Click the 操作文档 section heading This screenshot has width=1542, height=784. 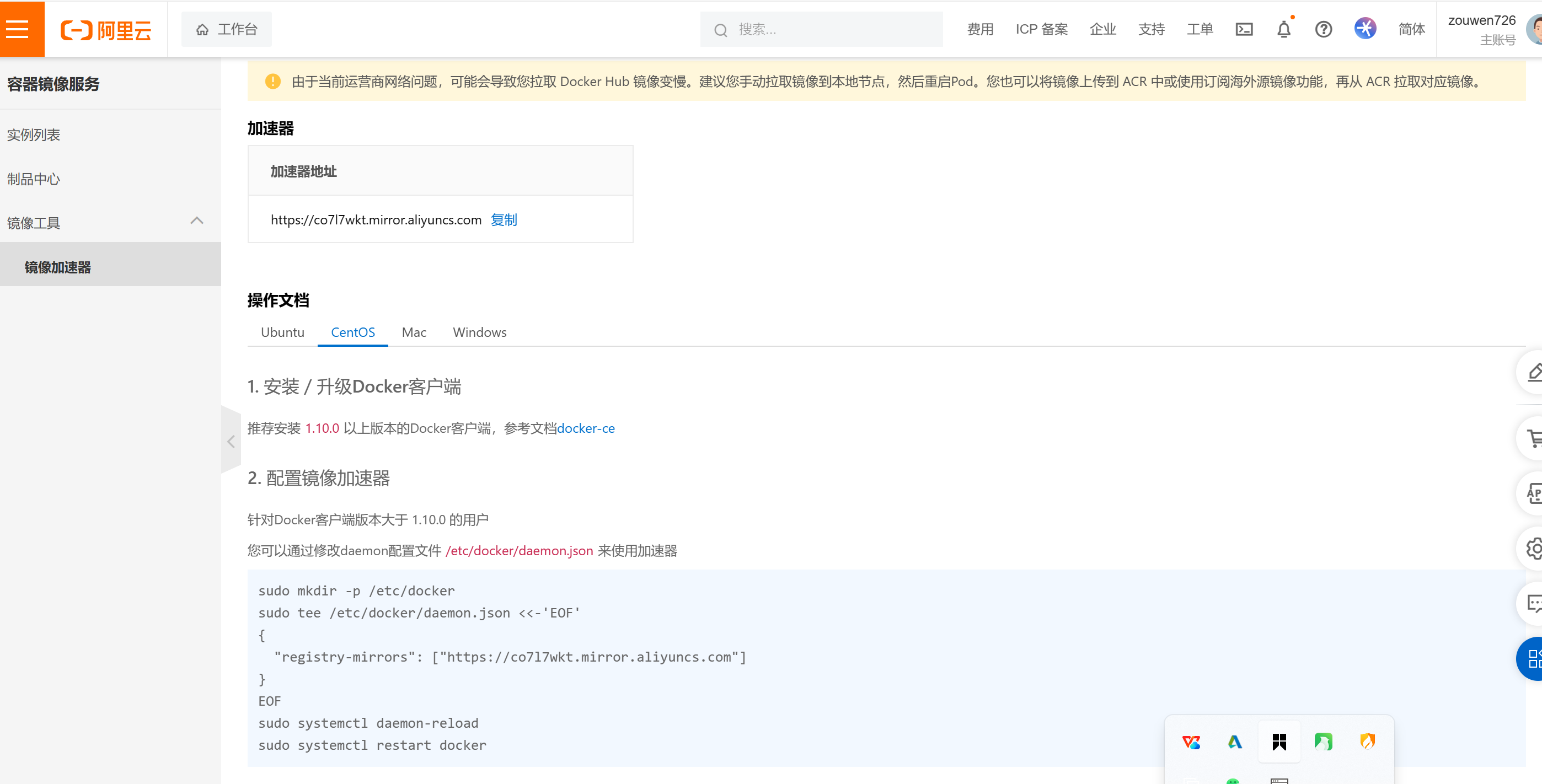tap(279, 300)
